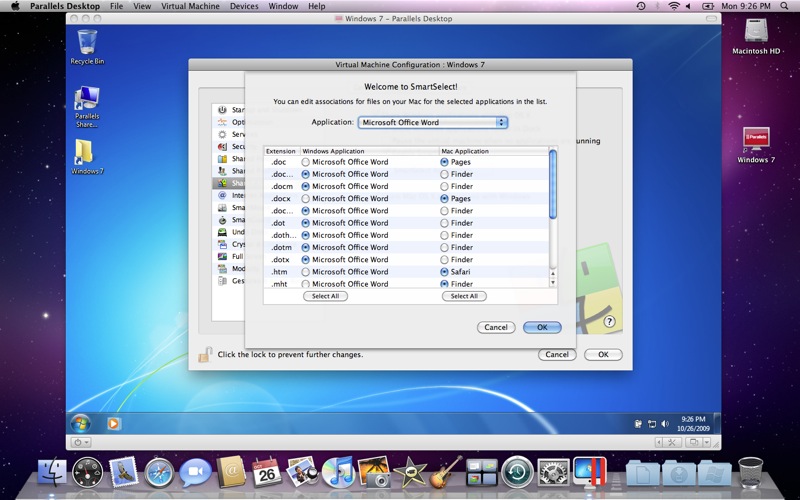The width and height of the screenshot is (800, 500).
Task: Launch Windows Media Player from the taskbar
Action: pos(113,423)
